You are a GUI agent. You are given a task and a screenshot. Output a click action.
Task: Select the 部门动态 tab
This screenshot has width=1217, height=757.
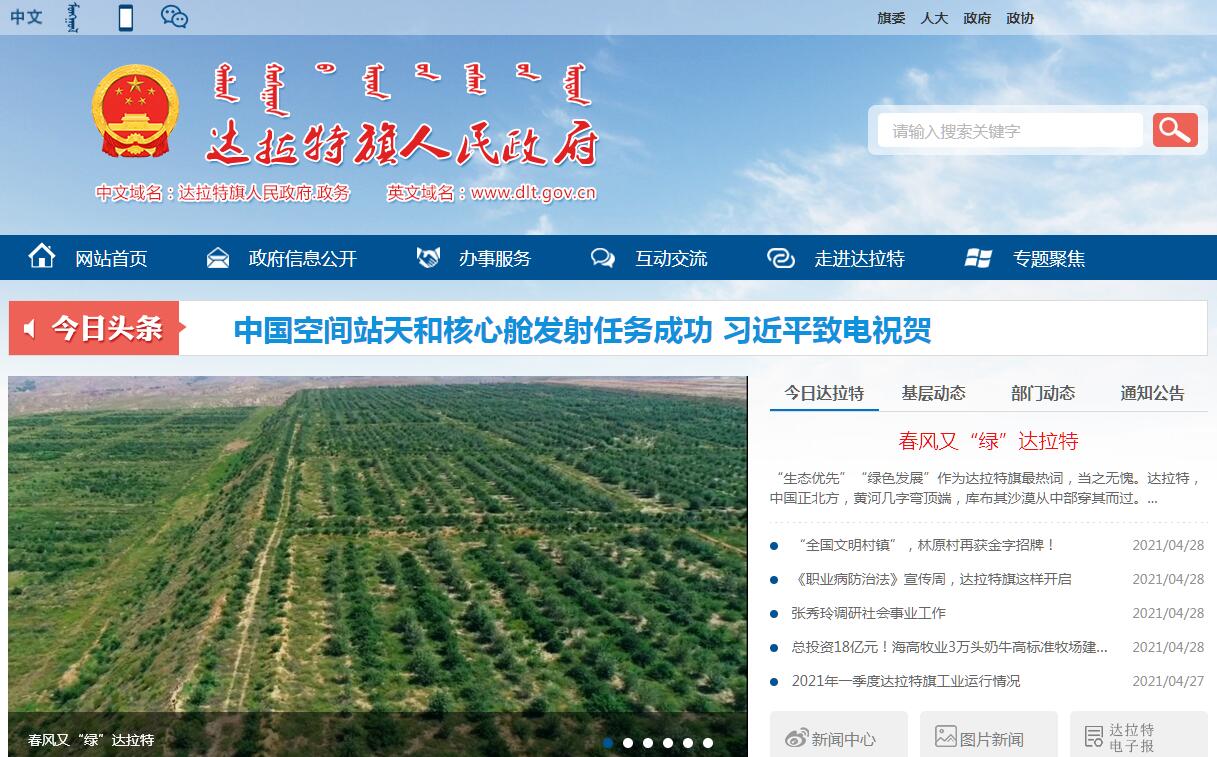tap(1042, 393)
